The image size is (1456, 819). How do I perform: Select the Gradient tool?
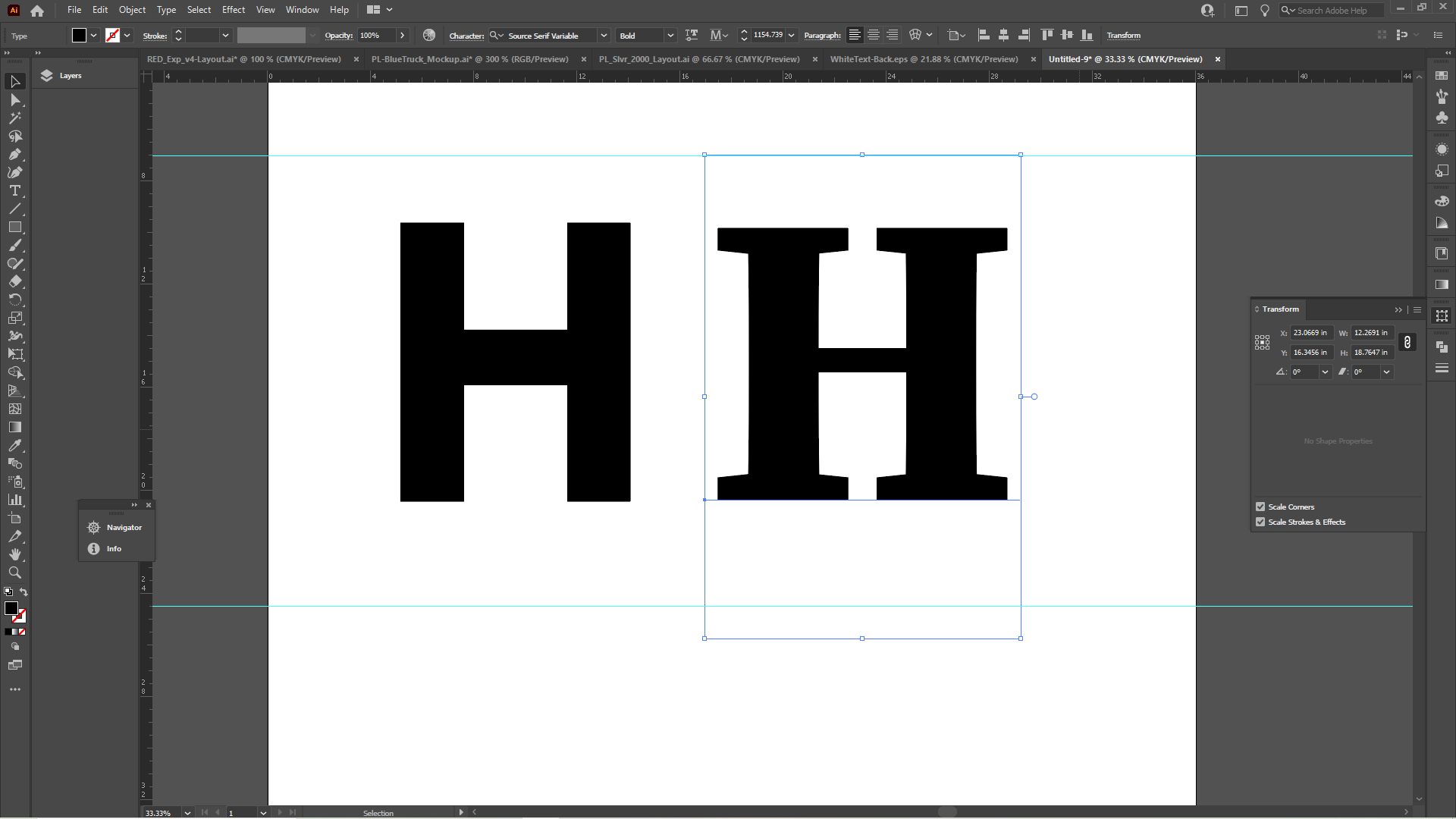(15, 427)
